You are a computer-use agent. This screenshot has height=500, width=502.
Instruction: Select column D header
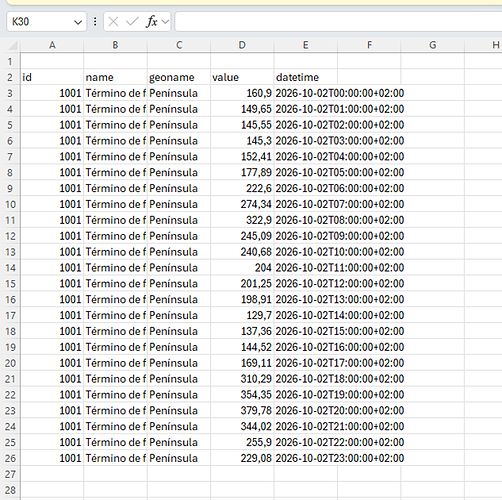click(x=242, y=45)
